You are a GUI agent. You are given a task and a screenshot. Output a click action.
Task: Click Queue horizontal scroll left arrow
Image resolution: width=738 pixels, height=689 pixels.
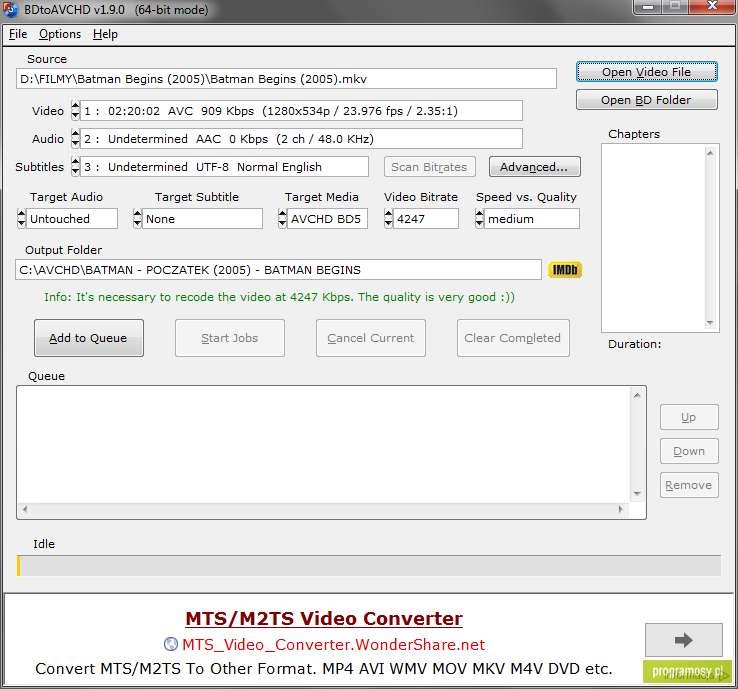[x=25, y=509]
